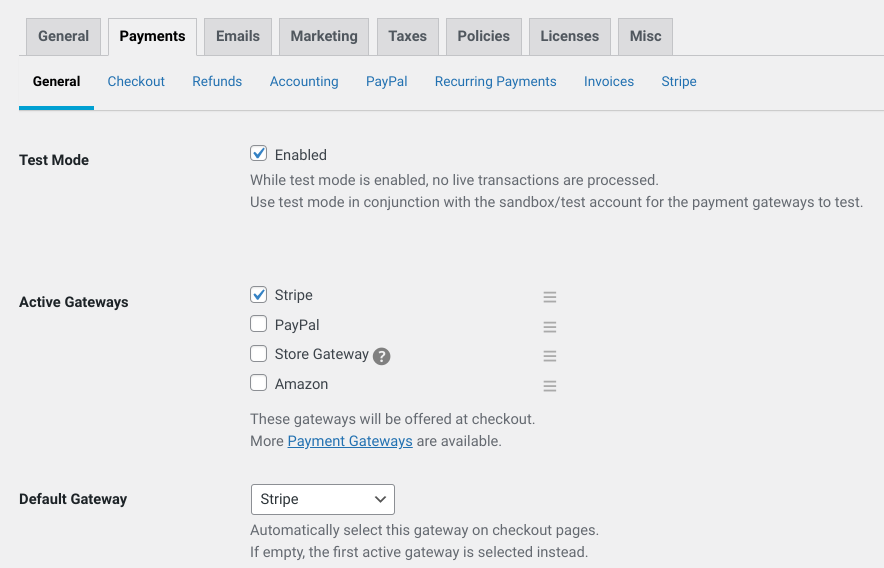Image resolution: width=884 pixels, height=568 pixels.
Task: Click the drag handle beside Stripe gateway
Action: coord(550,297)
